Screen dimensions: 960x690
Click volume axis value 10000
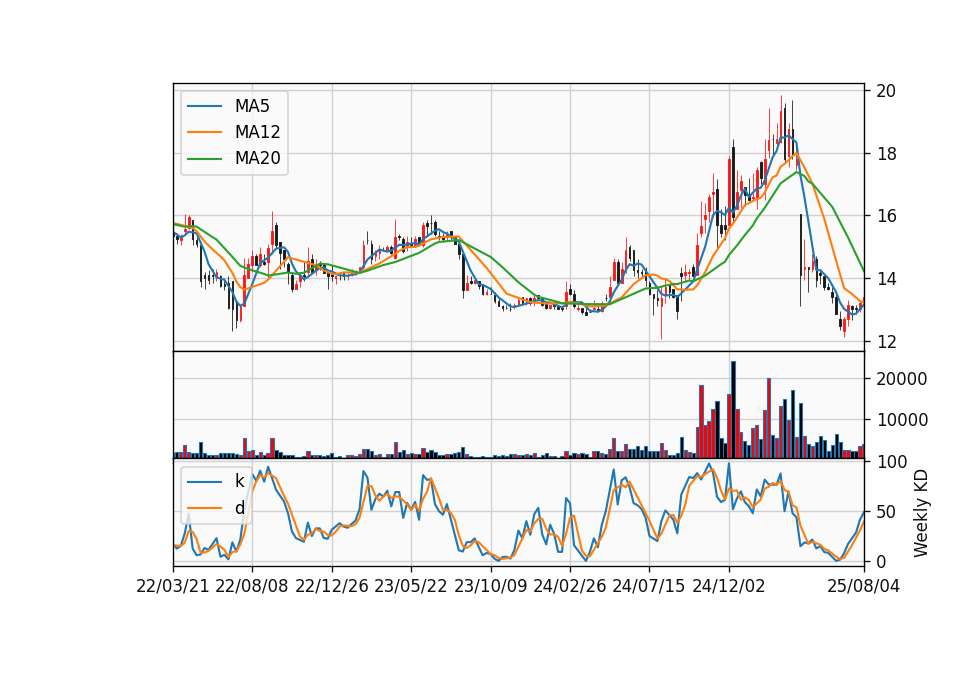[902, 420]
